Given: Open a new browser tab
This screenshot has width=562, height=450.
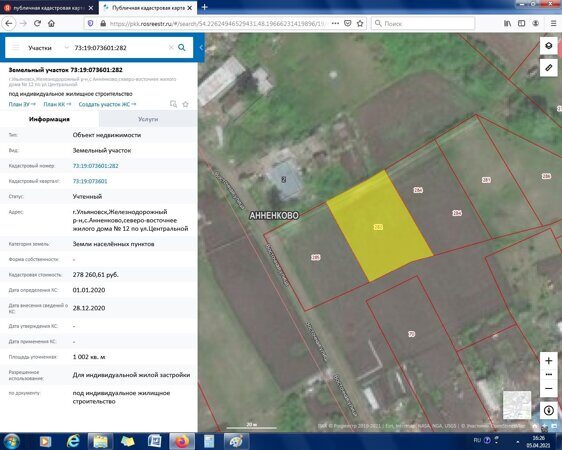Looking at the screenshot, I should point(204,7).
